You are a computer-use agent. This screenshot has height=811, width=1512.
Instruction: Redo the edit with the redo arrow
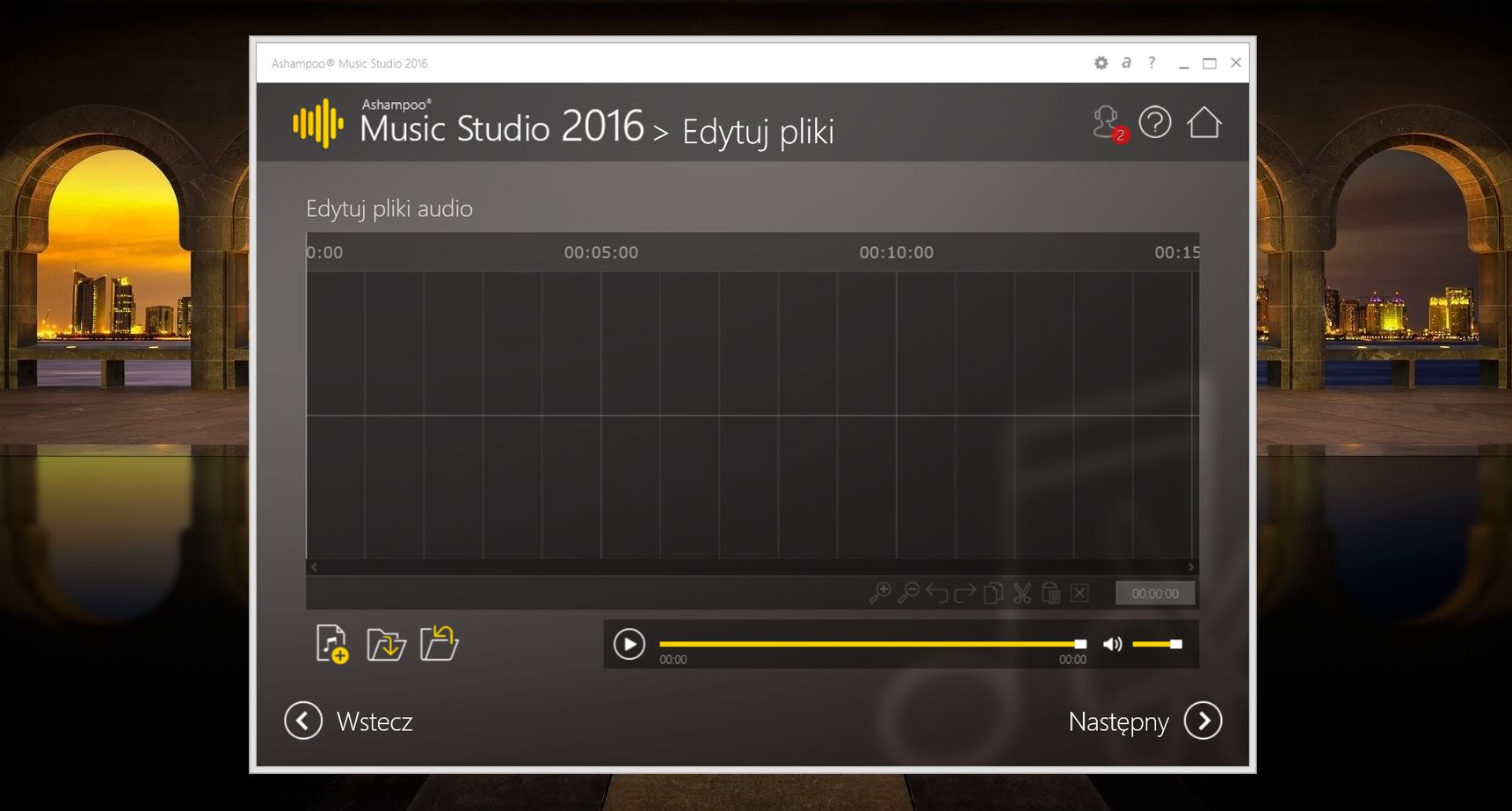[x=965, y=593]
